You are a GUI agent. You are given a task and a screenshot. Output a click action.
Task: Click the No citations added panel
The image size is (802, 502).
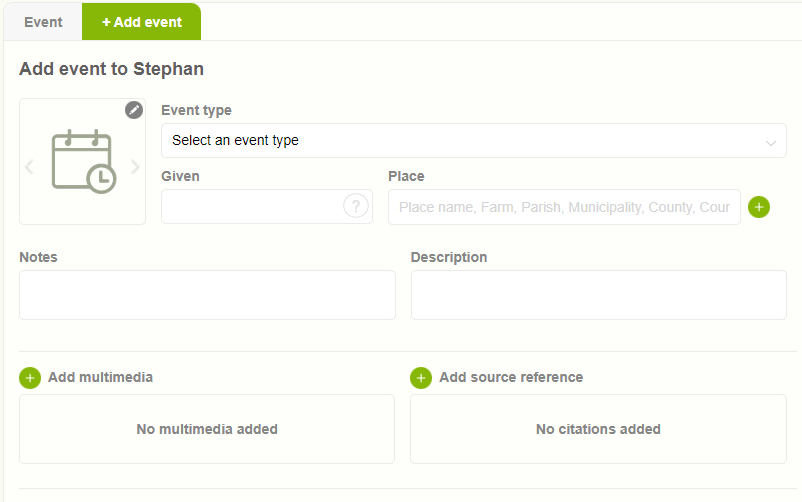tap(598, 429)
